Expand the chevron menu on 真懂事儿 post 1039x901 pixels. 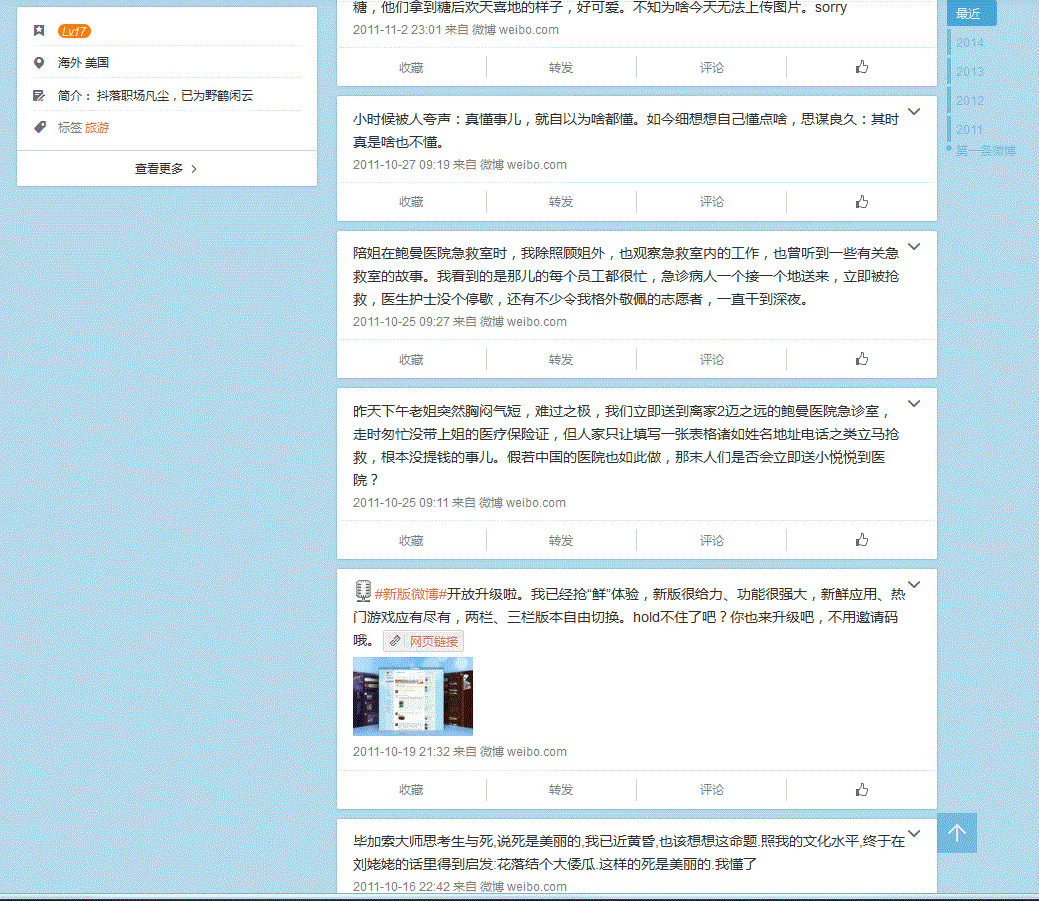tap(913, 112)
